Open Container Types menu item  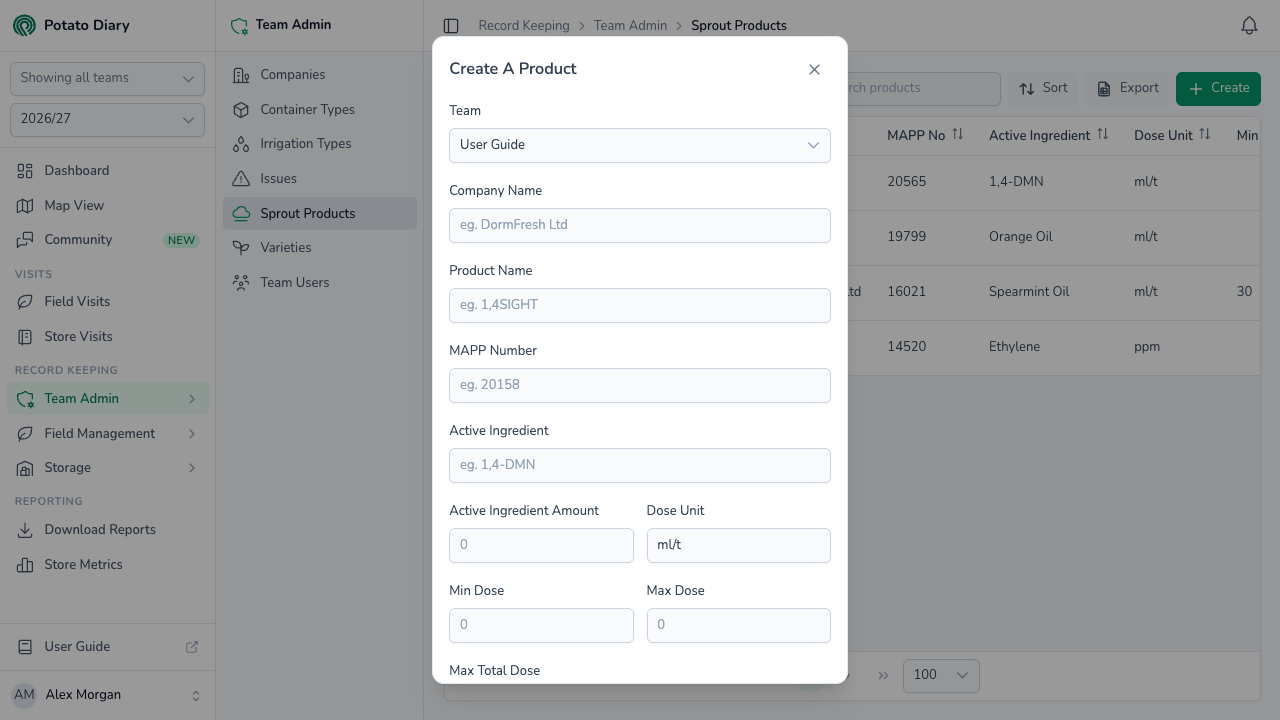pyautogui.click(x=320, y=110)
